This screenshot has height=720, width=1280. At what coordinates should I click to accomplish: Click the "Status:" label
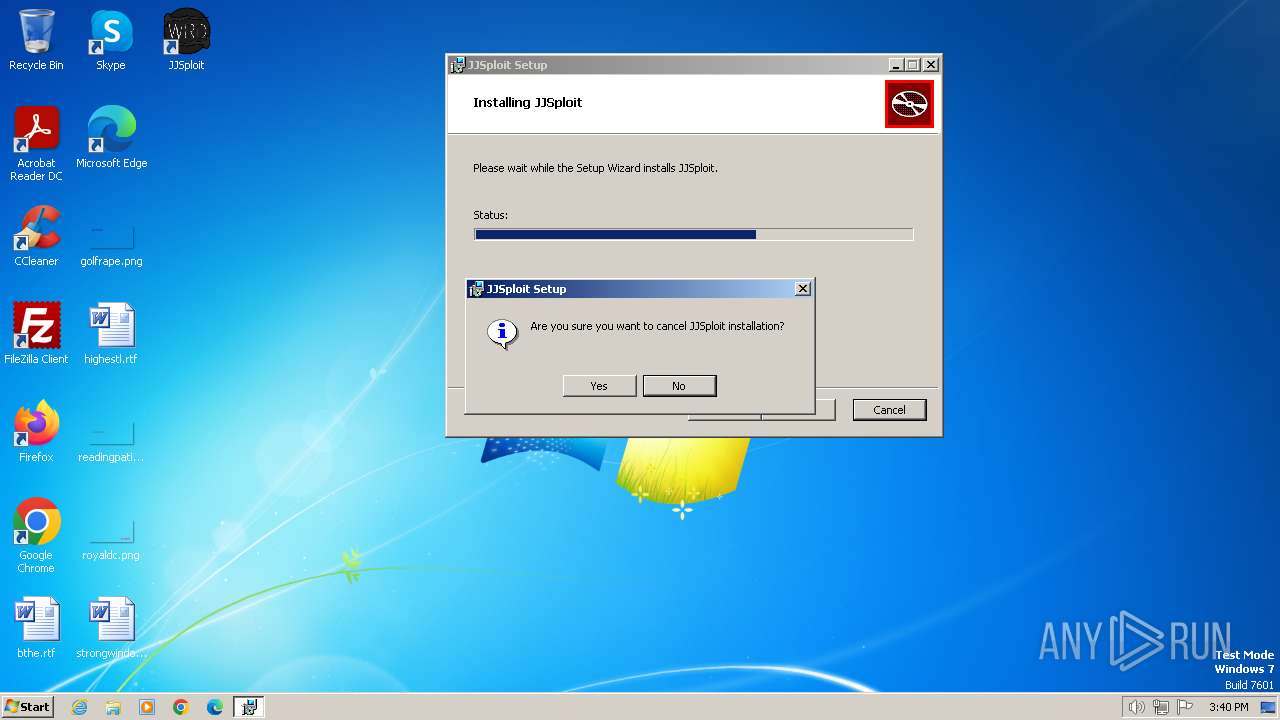pos(490,215)
